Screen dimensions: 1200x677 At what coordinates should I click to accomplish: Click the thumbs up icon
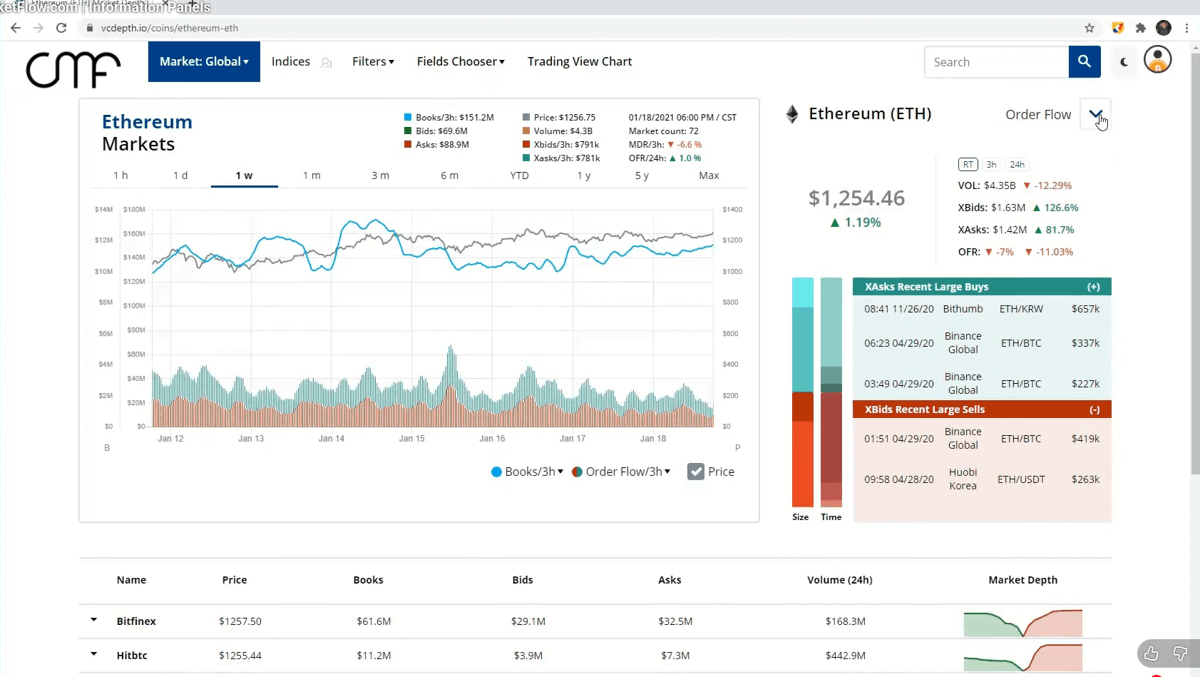click(x=1151, y=653)
